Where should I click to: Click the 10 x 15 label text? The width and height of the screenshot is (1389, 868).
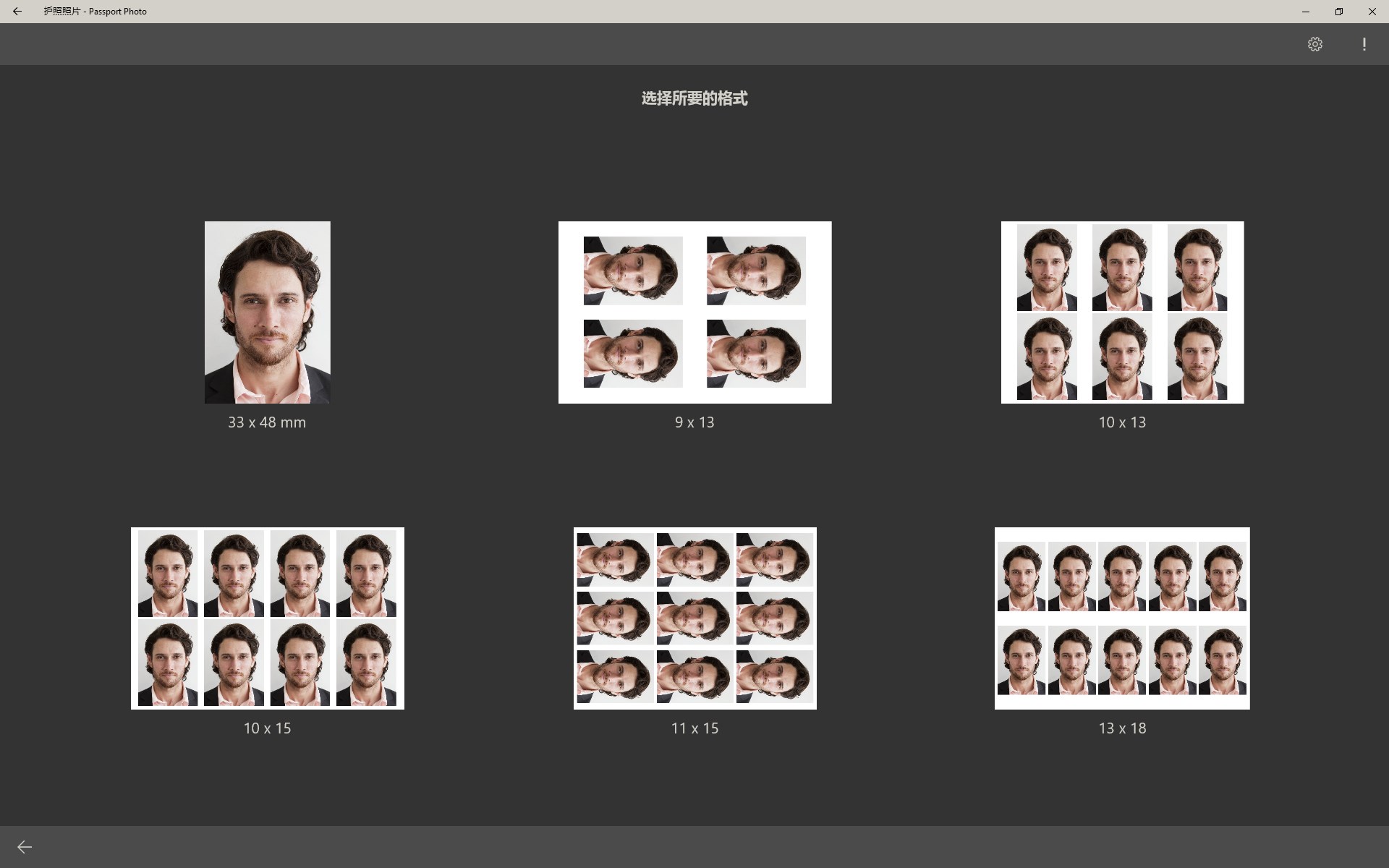coord(267,728)
